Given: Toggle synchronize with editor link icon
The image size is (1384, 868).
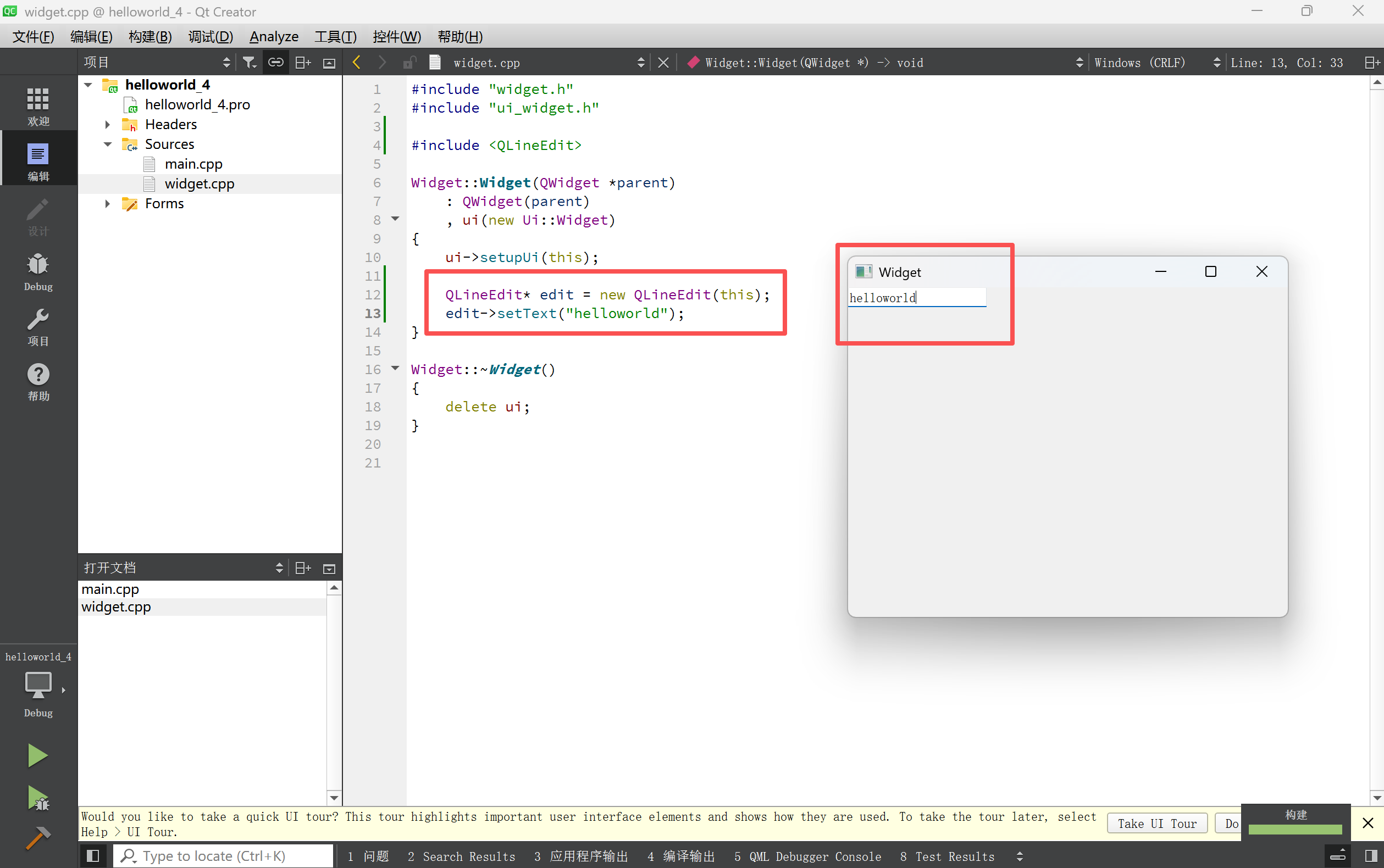Looking at the screenshot, I should point(276,63).
